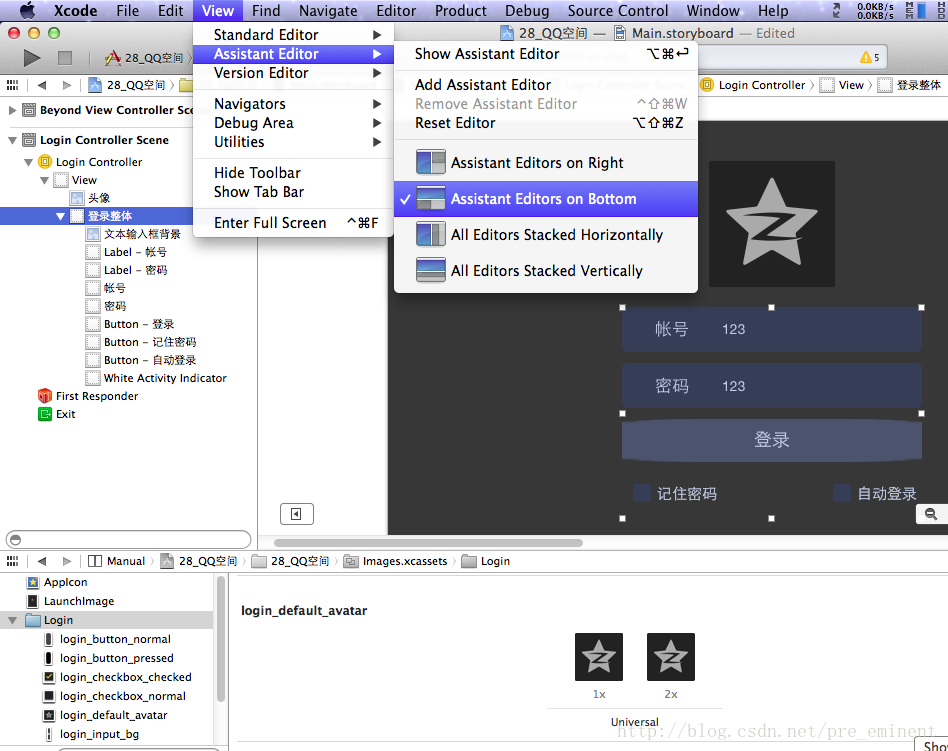Viewport: 948px width, 751px height.
Task: Choose Enter Full Screen
Action: 294,223
